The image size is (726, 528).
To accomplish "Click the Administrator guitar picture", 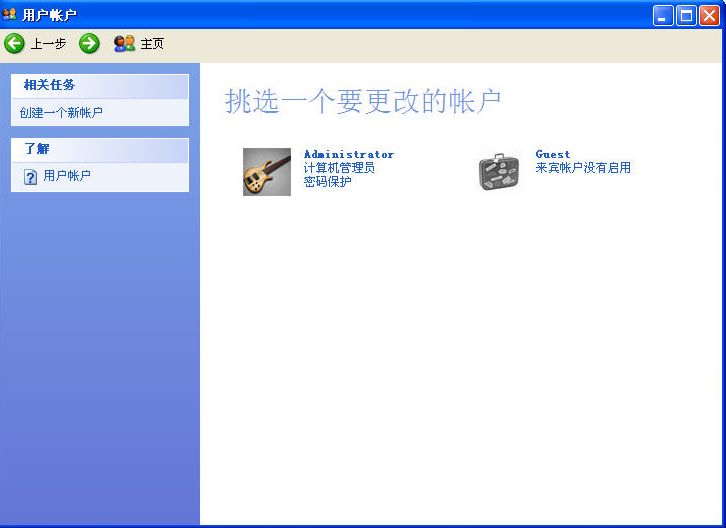I will coord(267,172).
